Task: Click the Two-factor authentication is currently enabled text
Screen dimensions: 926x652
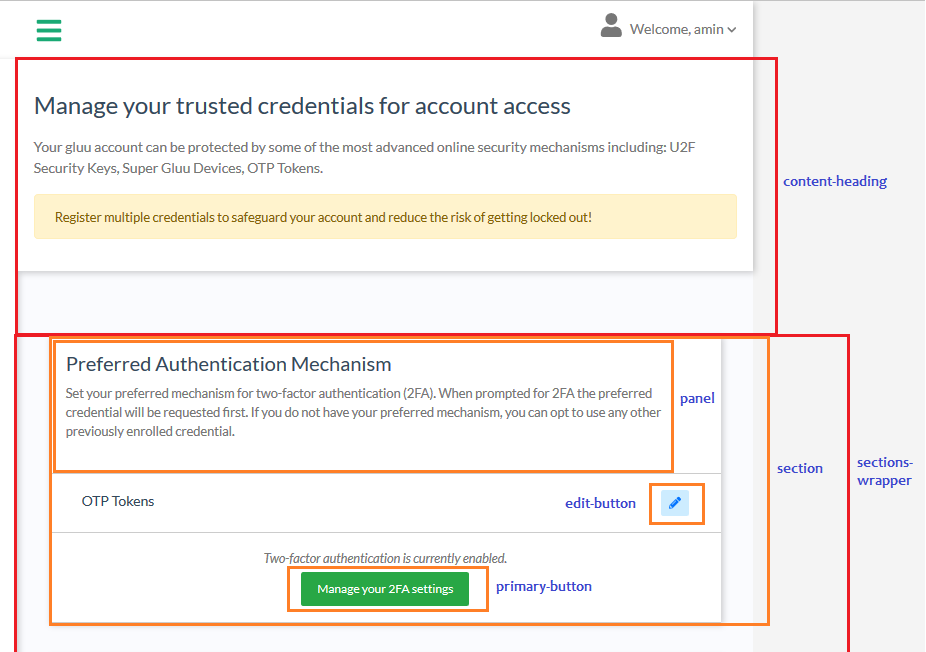Action: point(385,558)
